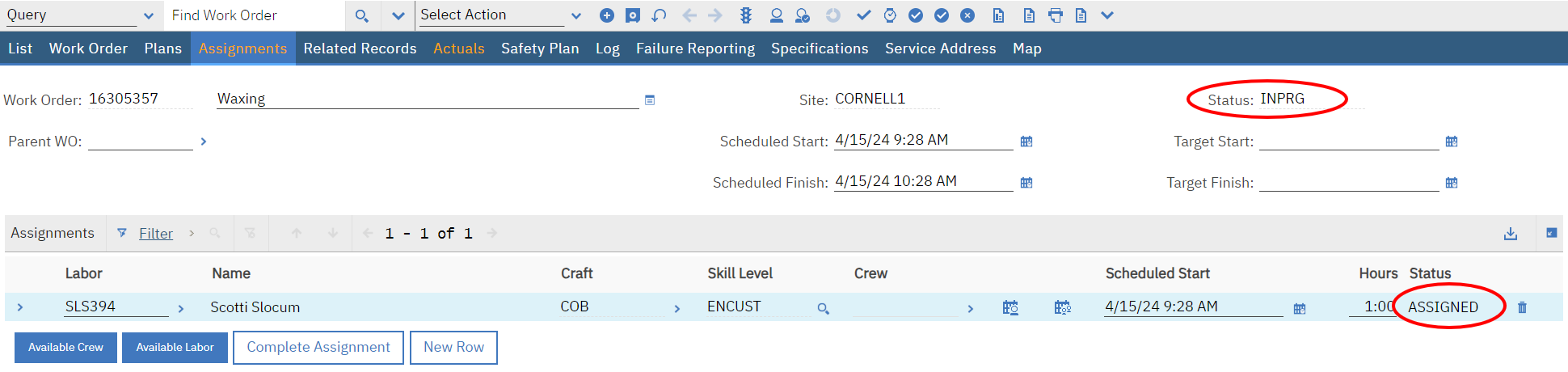The image size is (1568, 372).
Task: Open detail menu chevron next to SLS394
Action: pyautogui.click(x=181, y=309)
